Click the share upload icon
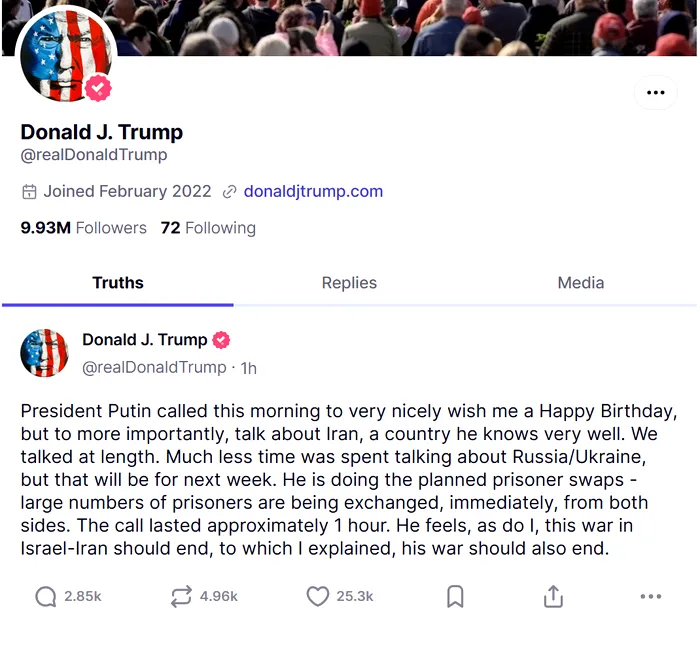This screenshot has height=652, width=700. 553,597
